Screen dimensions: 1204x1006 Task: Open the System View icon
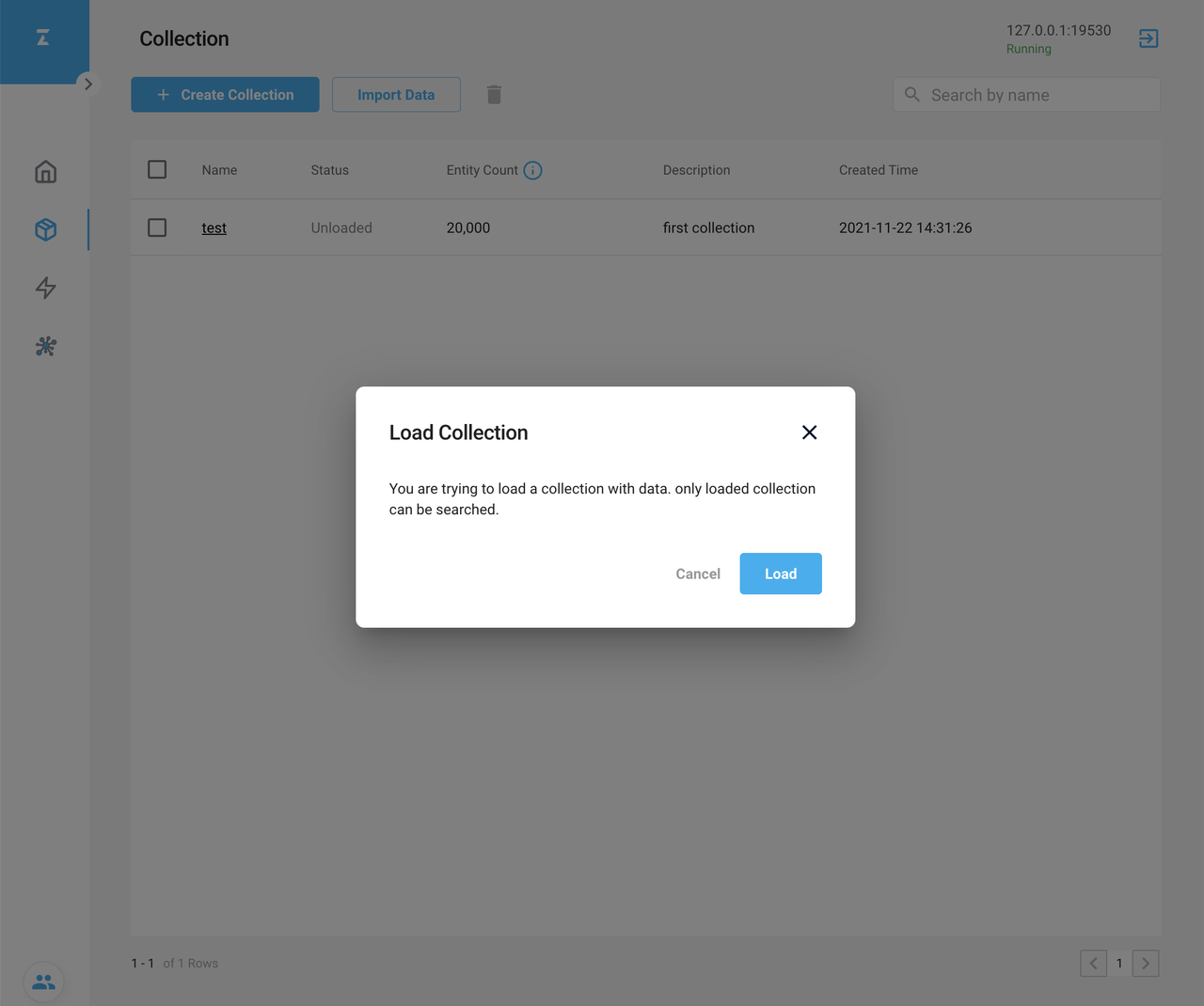coord(45,346)
